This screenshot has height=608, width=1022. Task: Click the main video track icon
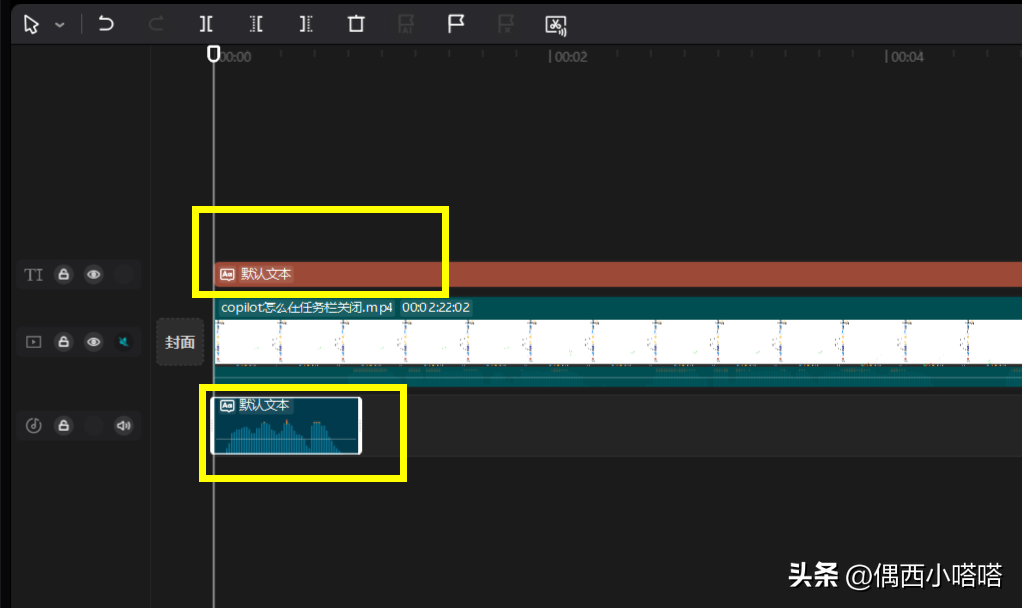point(33,341)
